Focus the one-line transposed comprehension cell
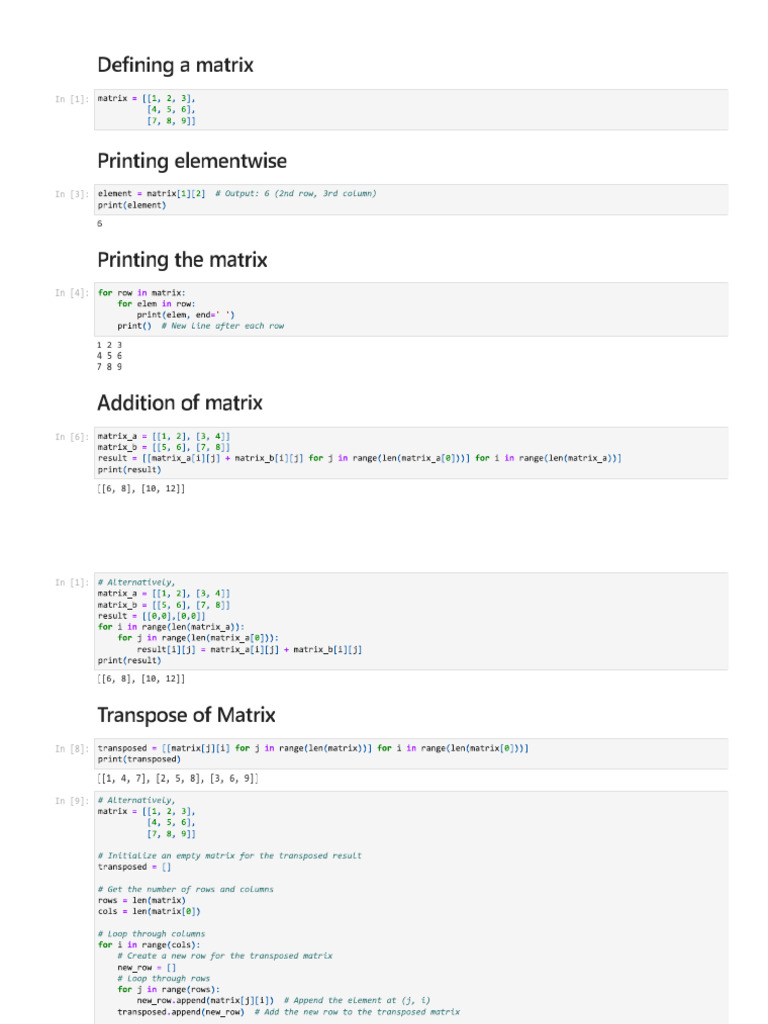 [410, 753]
